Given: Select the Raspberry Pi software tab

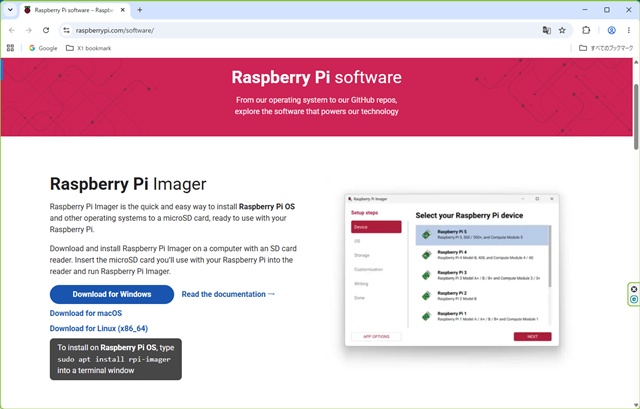Looking at the screenshot, I should point(76,10).
